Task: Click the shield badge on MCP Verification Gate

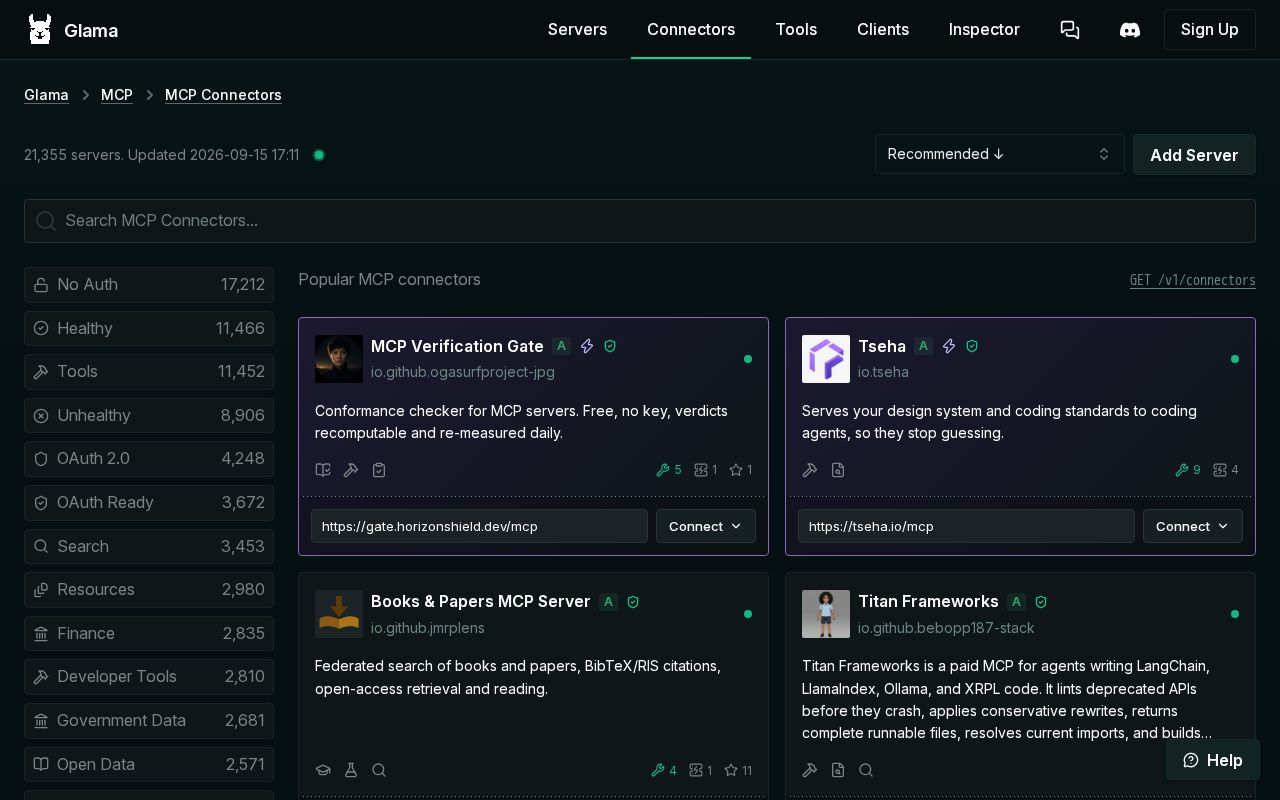Action: pos(610,346)
